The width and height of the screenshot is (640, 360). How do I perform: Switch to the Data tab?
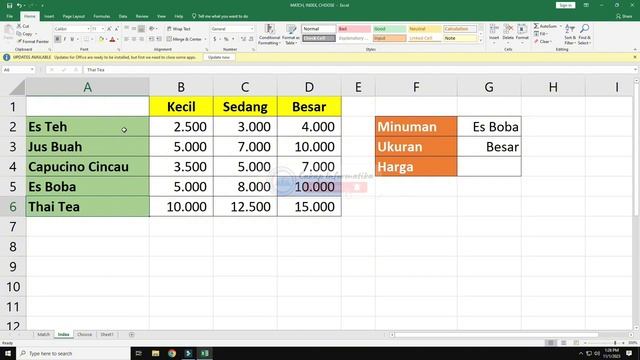[123, 16]
